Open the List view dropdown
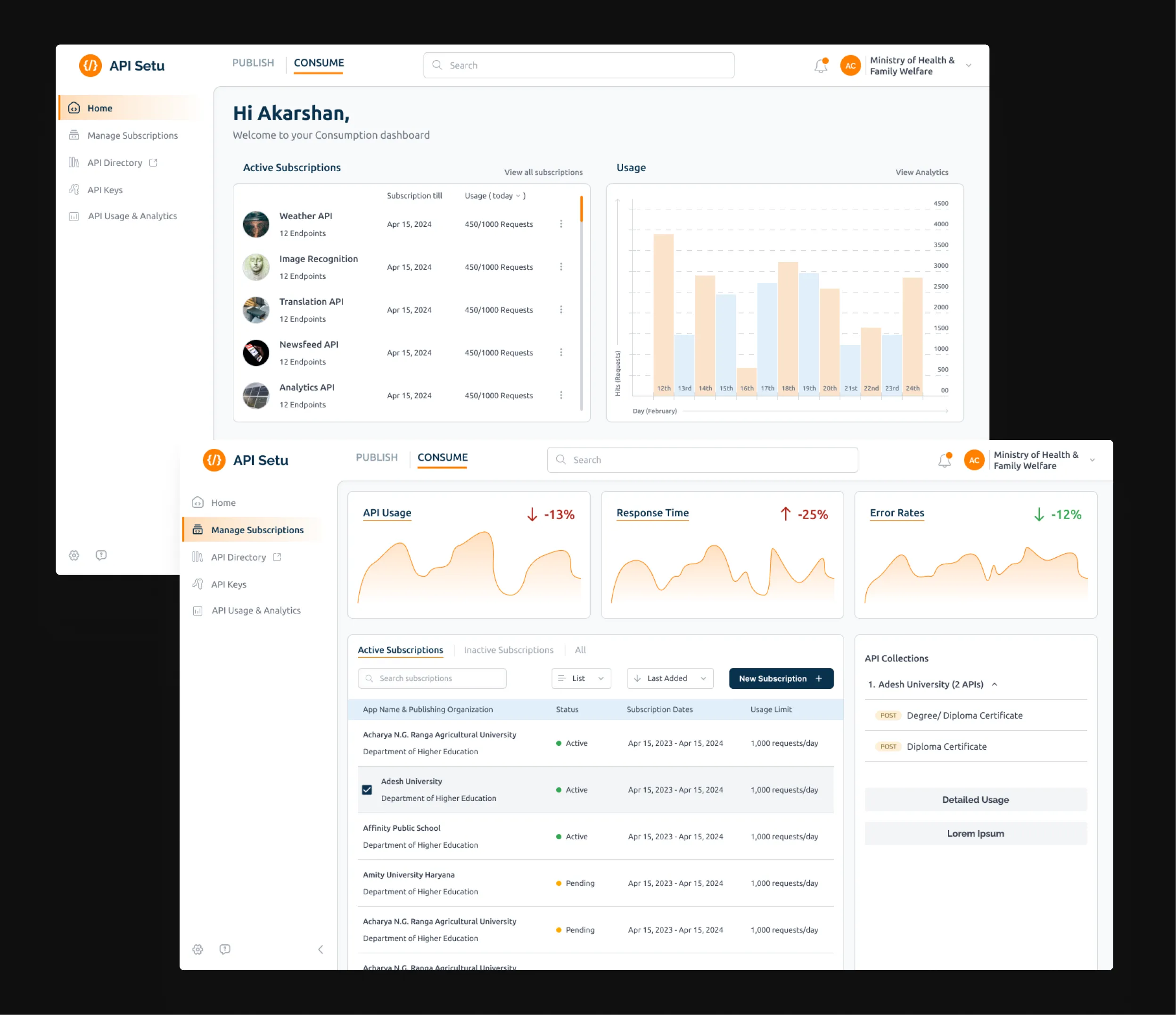 click(581, 678)
